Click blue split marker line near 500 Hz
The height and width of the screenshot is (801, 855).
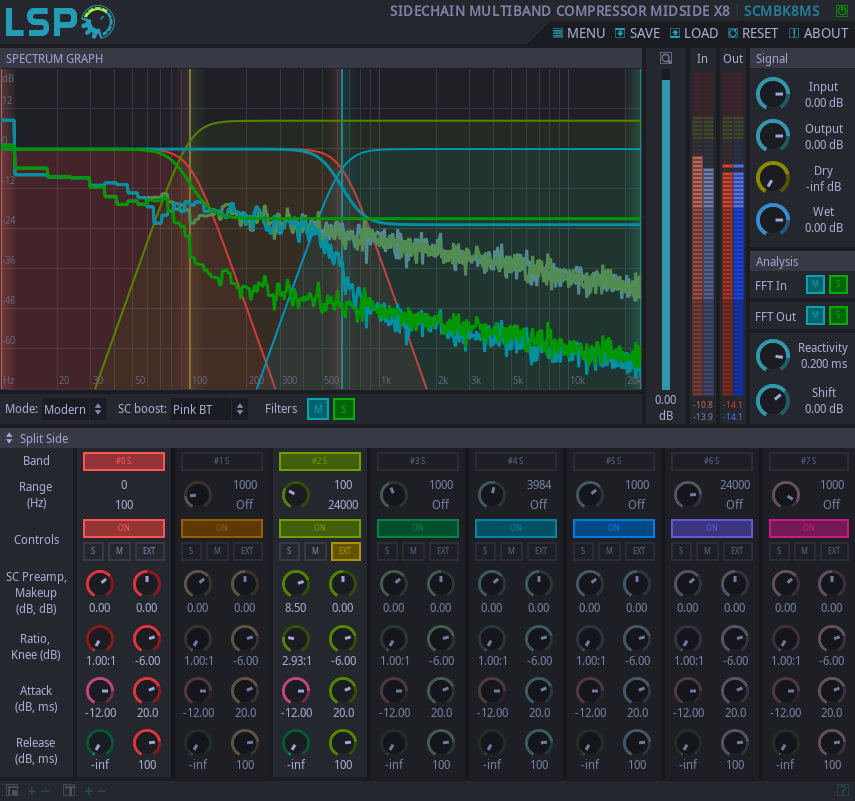click(x=342, y=229)
